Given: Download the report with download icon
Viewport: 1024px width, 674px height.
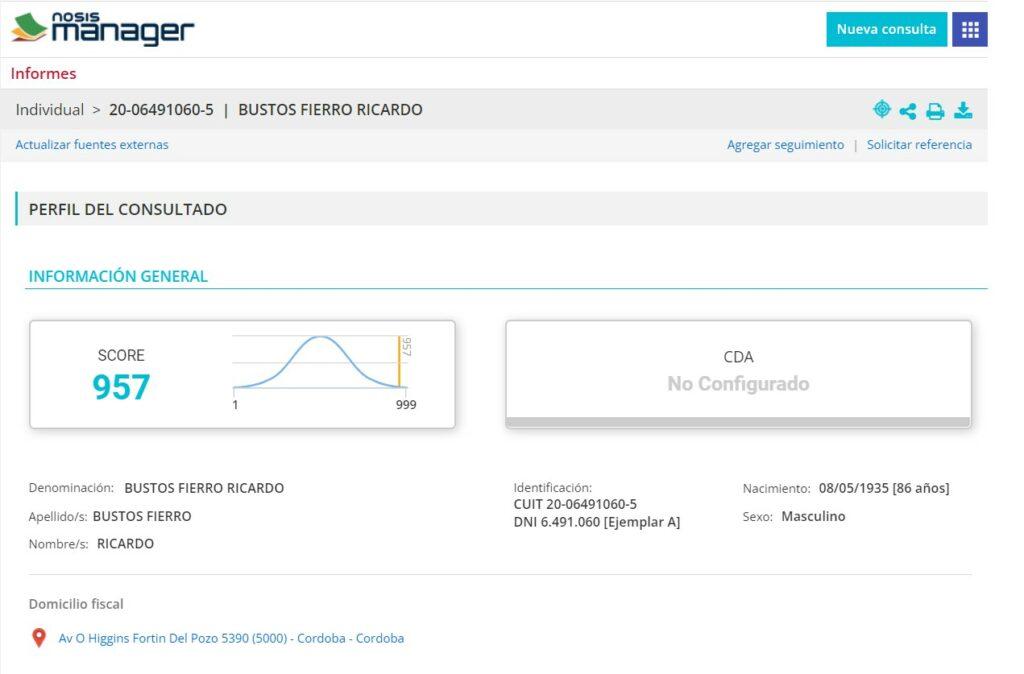Looking at the screenshot, I should point(963,110).
